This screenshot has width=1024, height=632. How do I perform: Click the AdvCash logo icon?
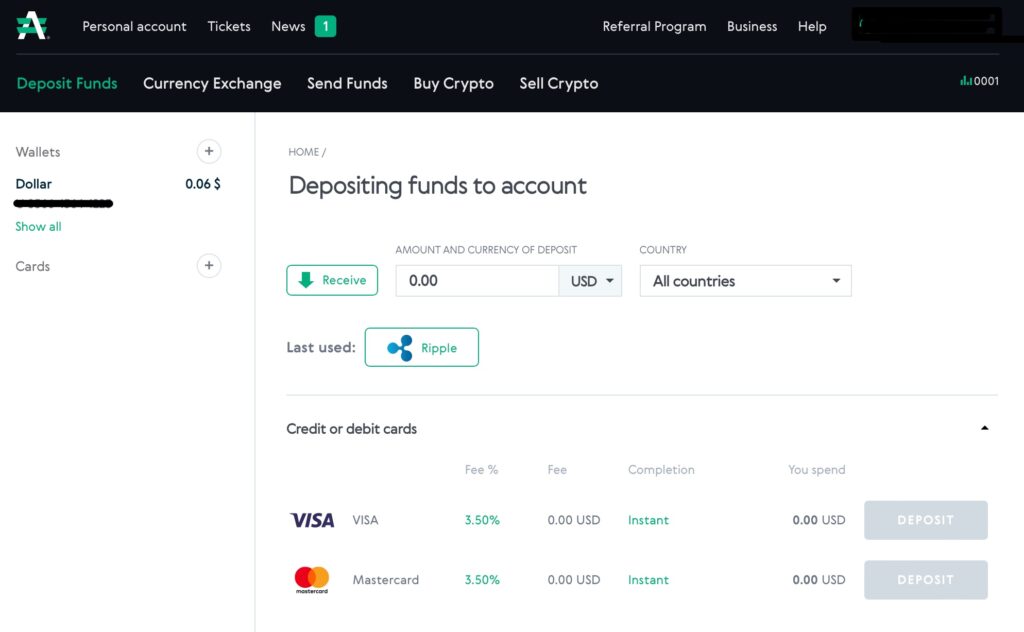tap(32, 26)
